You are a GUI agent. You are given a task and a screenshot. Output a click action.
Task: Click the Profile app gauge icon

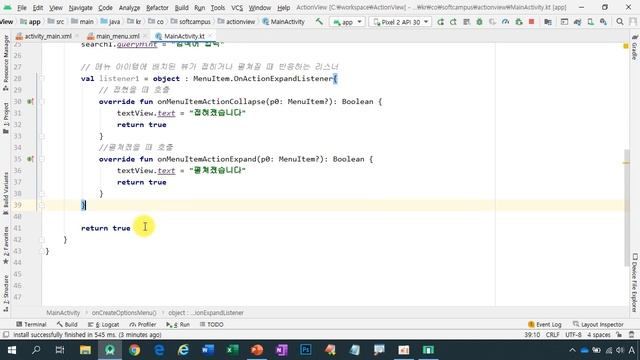505,22
